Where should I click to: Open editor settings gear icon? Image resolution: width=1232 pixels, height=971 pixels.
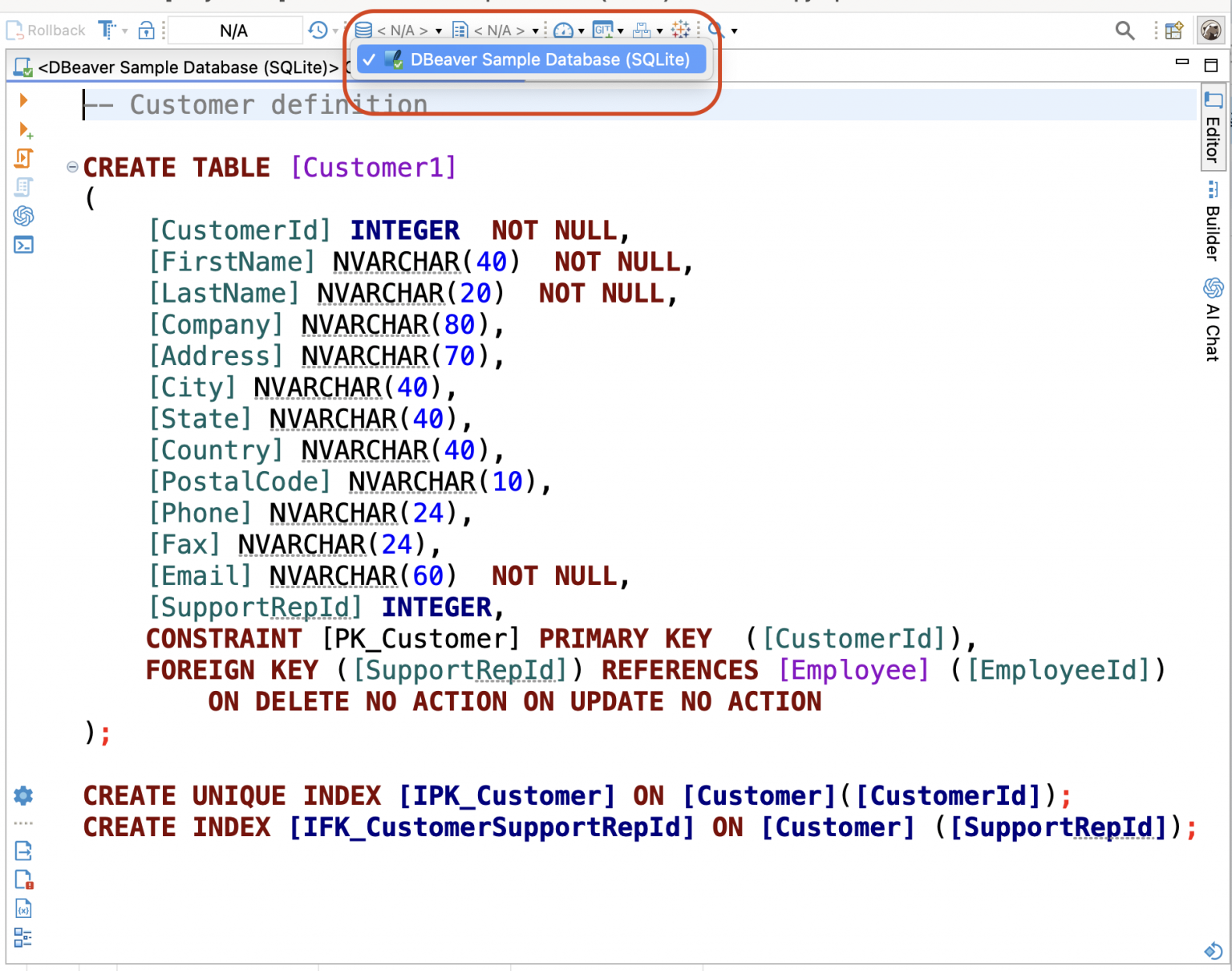[23, 795]
